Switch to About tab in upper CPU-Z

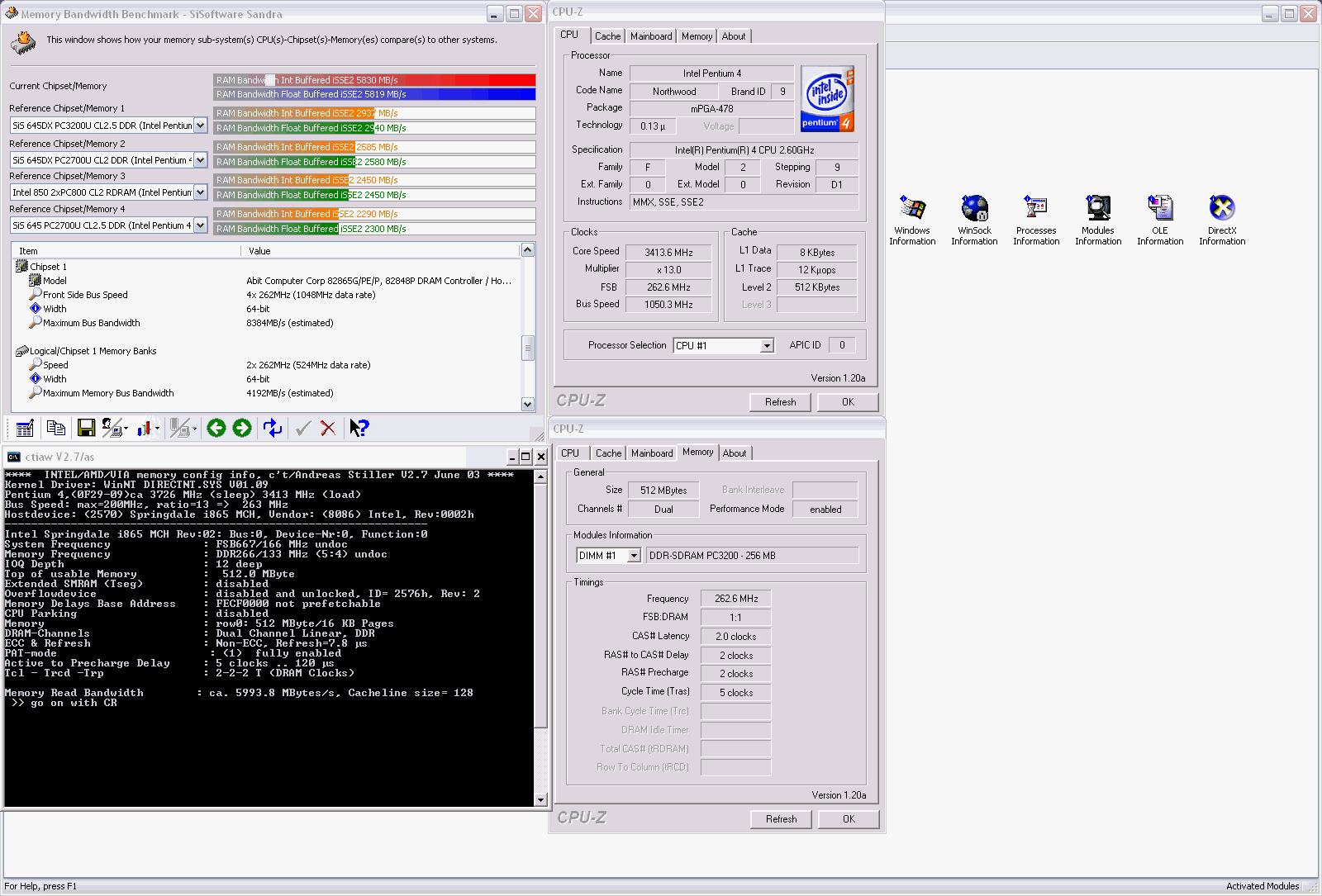pos(734,36)
